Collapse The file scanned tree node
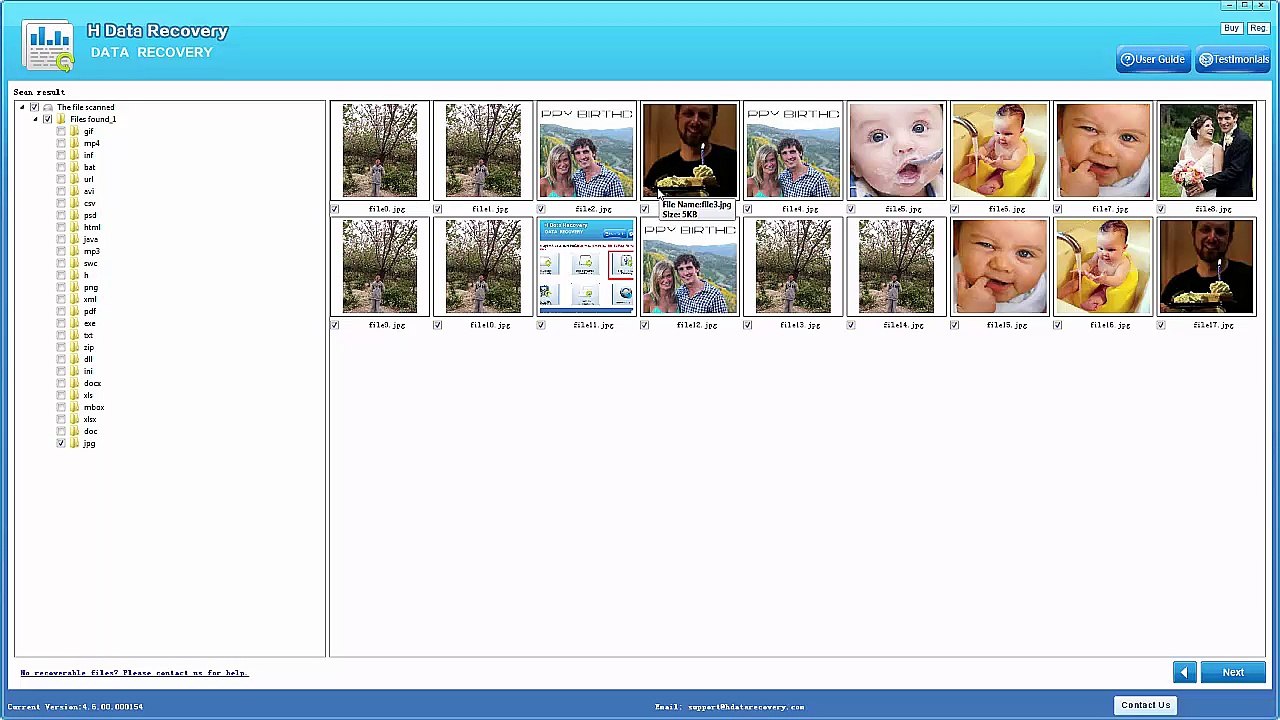 pos(22,107)
